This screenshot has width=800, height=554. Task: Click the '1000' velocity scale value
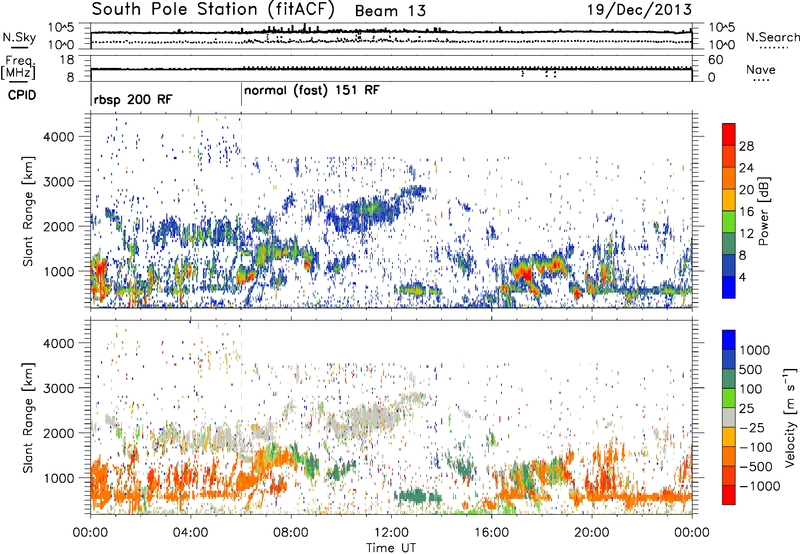click(754, 350)
